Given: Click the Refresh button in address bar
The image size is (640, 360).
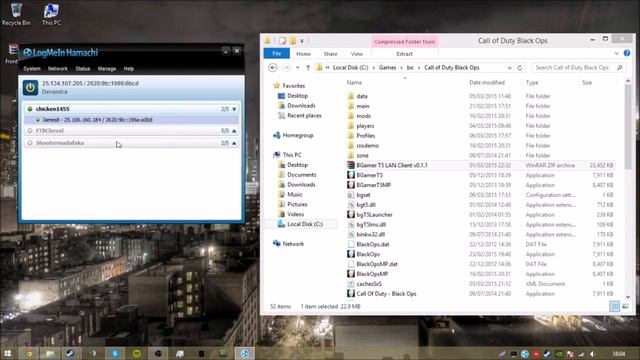Looking at the screenshot, I should click(x=520, y=68).
